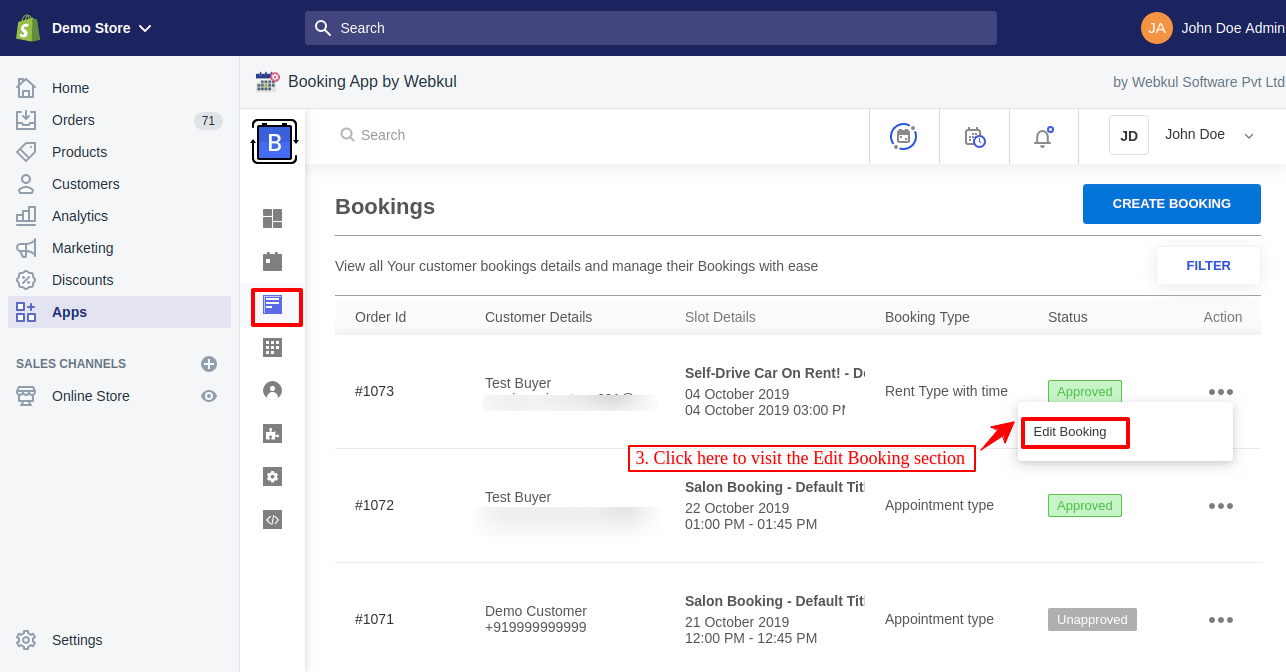The image size is (1286, 672).
Task: Select the Calendar icon in app sidebar
Action: [272, 261]
